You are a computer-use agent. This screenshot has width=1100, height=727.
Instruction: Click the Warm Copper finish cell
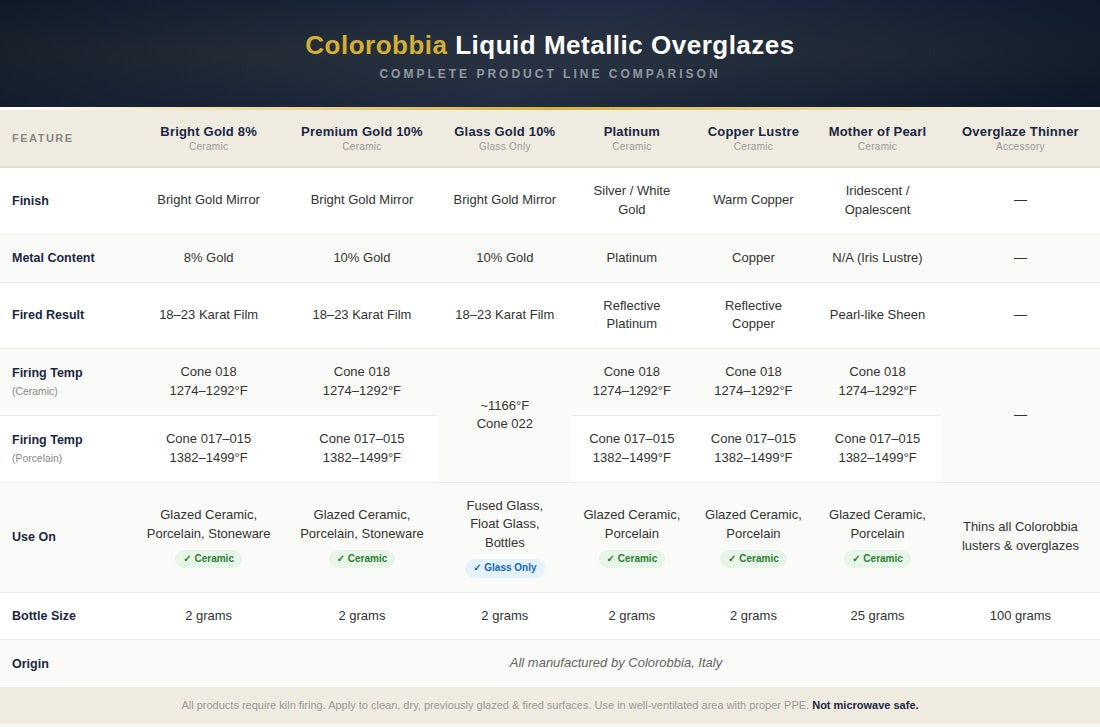pyautogui.click(x=753, y=200)
